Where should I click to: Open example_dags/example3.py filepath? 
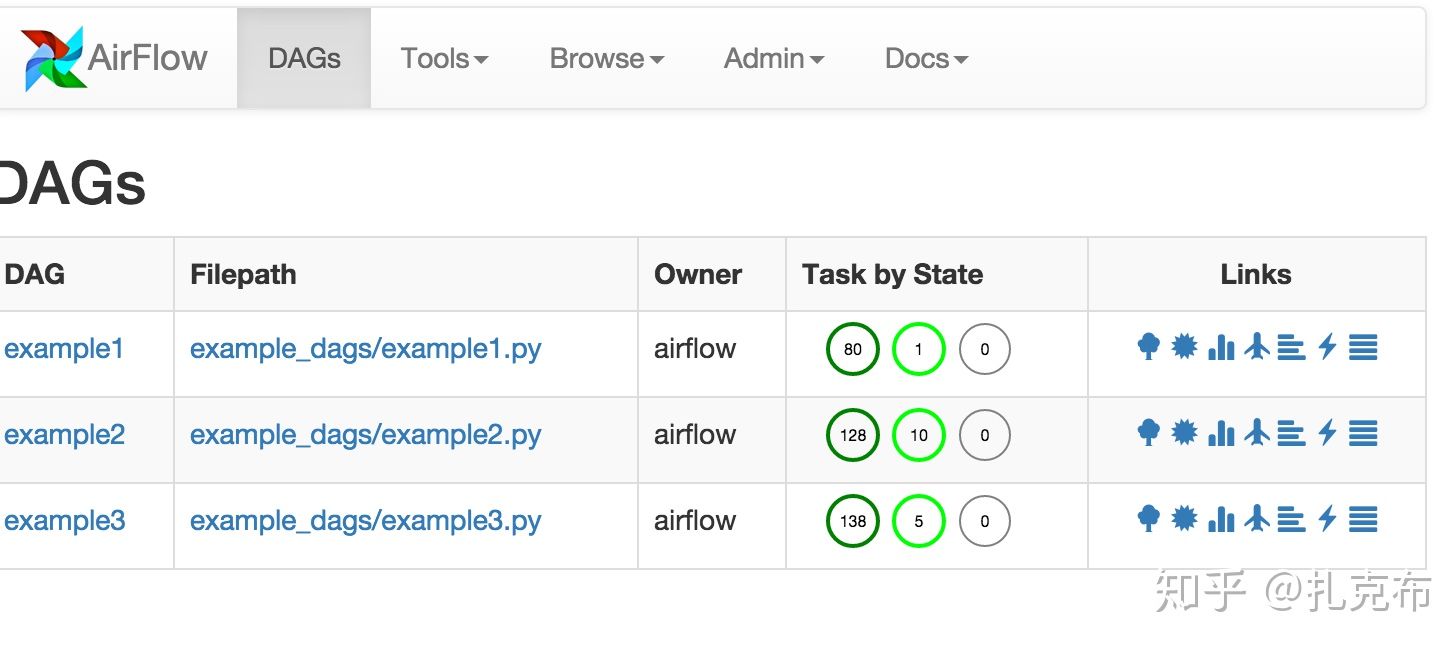coord(365,520)
